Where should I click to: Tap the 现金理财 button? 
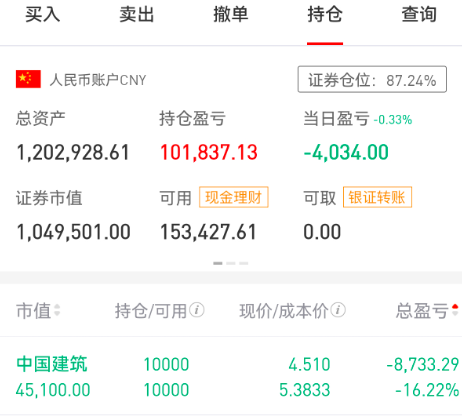[234, 197]
